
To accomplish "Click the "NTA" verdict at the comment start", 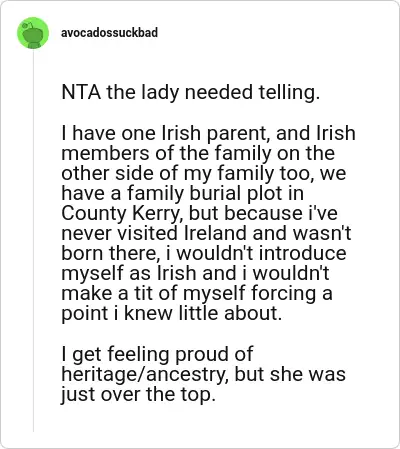I will point(81,92).
